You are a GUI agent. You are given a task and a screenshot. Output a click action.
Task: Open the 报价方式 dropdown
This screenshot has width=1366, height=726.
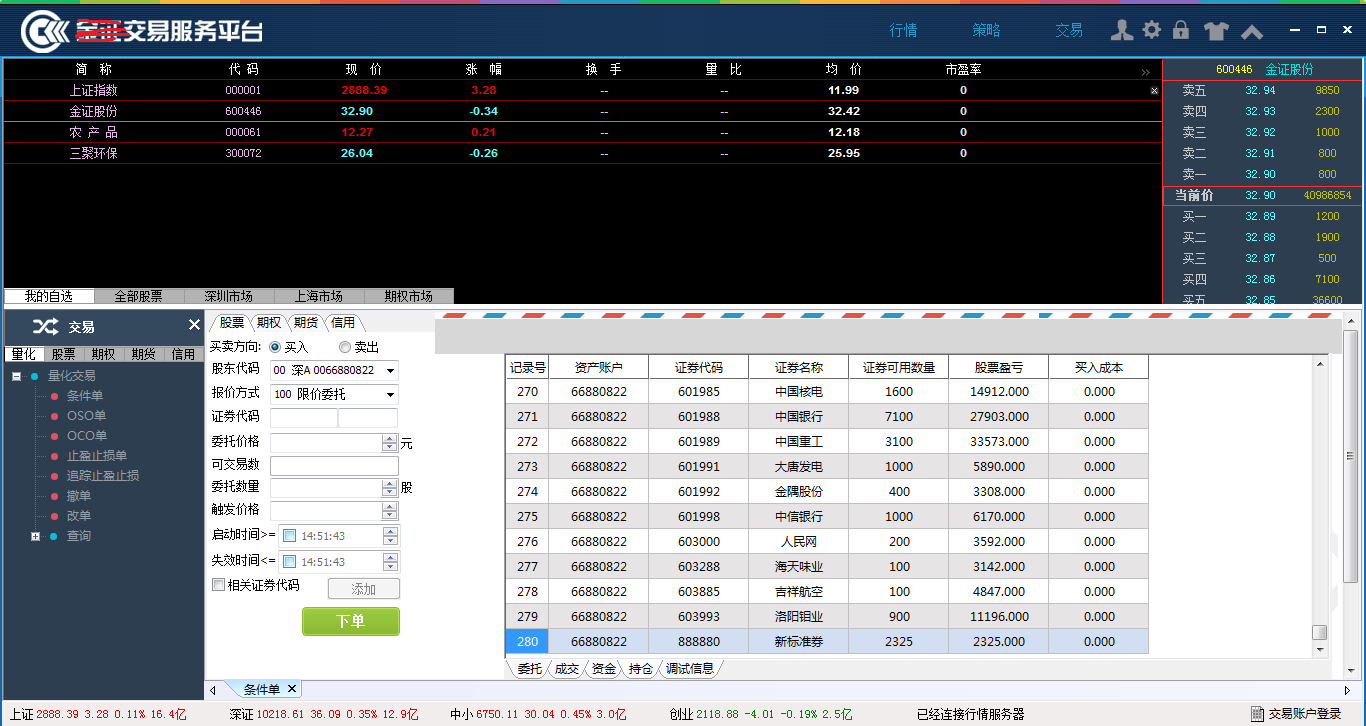389,395
